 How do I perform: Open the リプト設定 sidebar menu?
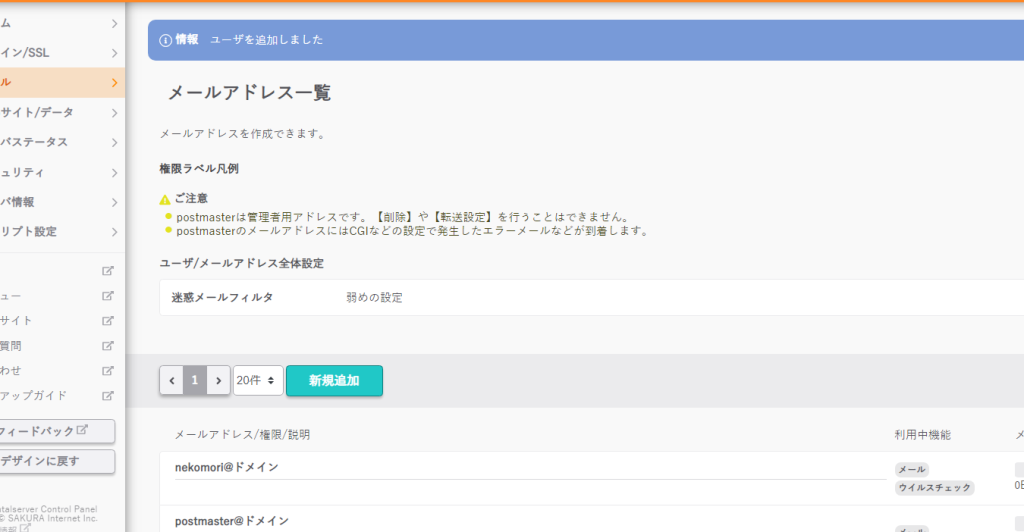(60, 231)
